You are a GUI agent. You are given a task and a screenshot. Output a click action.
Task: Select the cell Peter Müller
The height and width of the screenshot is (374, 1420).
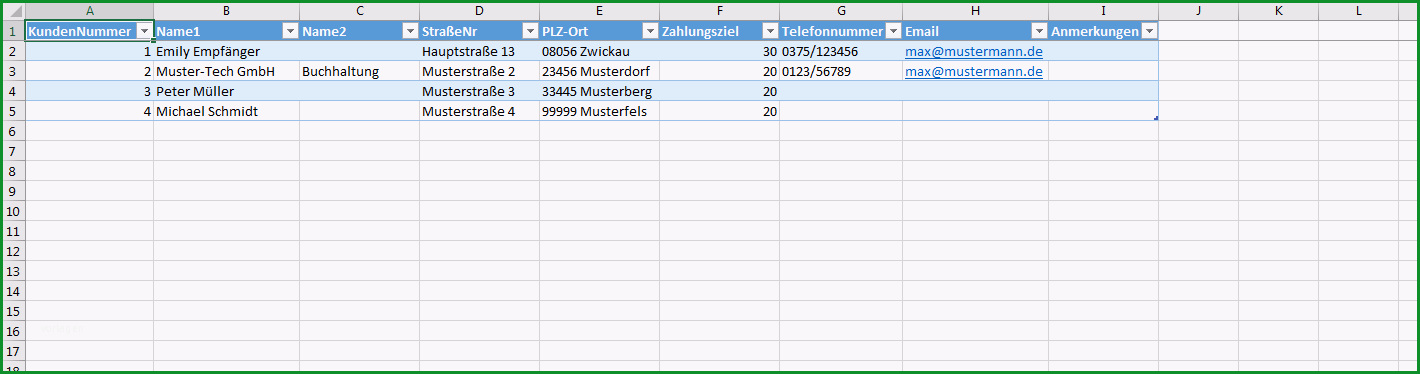pyautogui.click(x=226, y=91)
